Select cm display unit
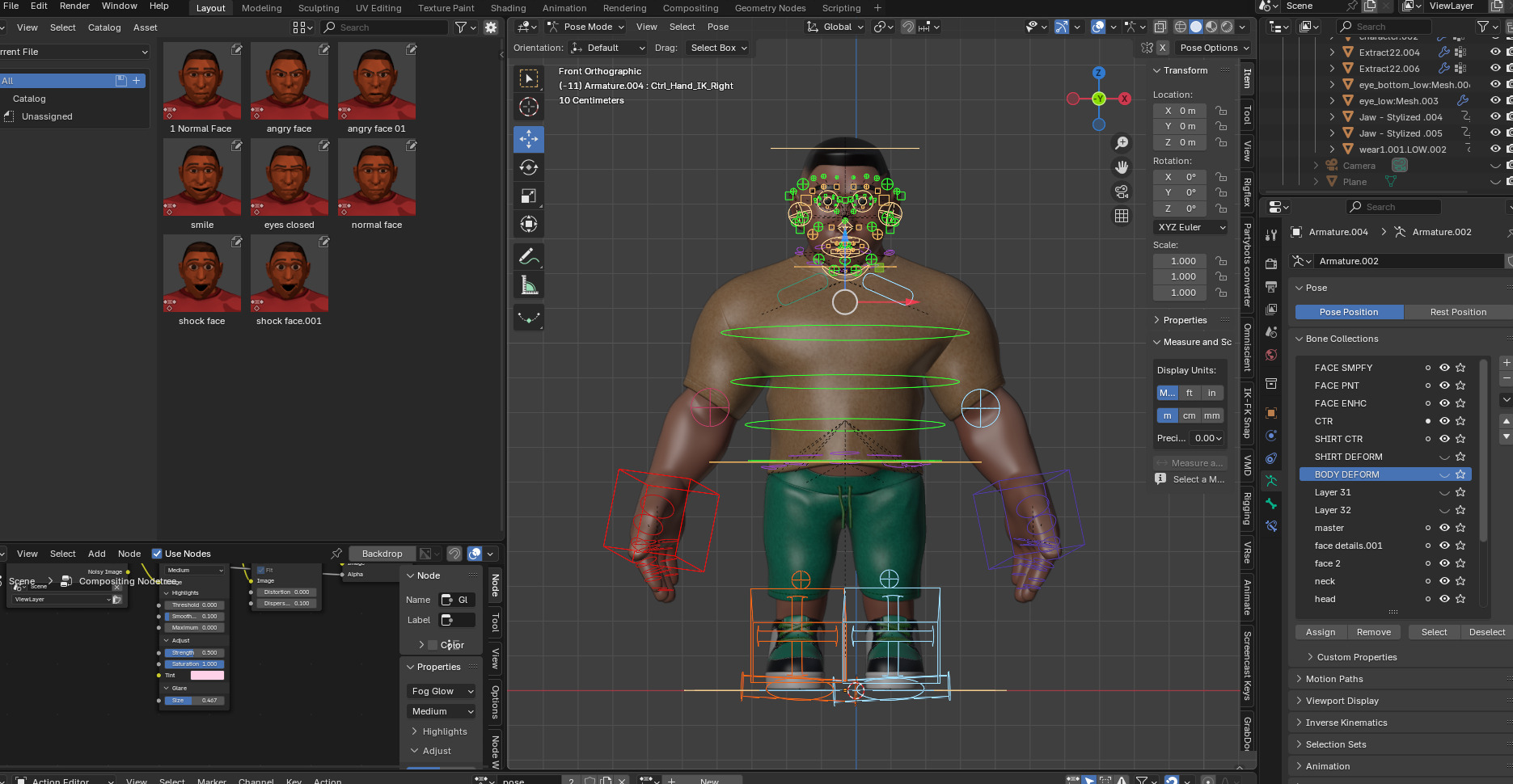 (x=1189, y=415)
